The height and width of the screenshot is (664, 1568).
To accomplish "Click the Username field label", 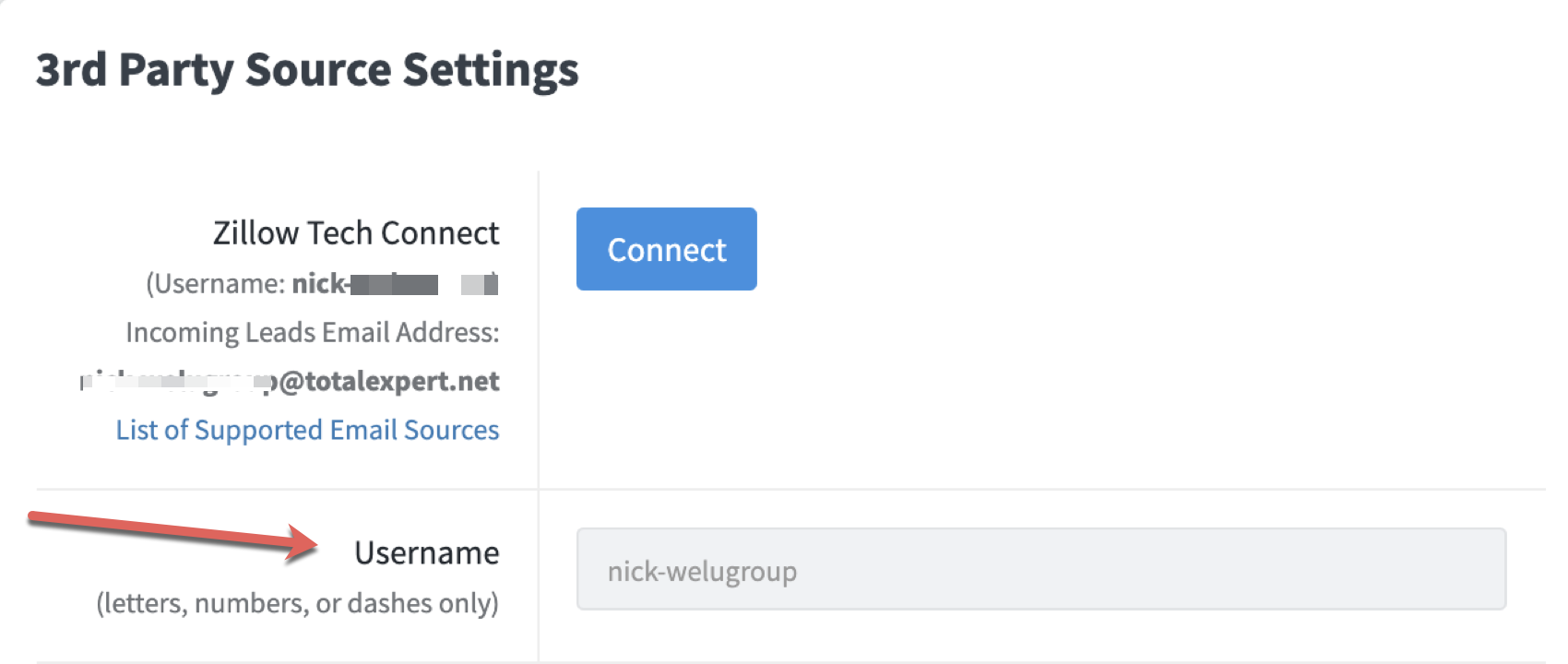I will [427, 551].
